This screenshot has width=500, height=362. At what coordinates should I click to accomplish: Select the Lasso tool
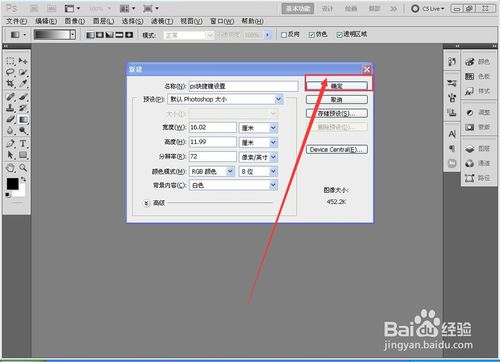tap(10, 72)
